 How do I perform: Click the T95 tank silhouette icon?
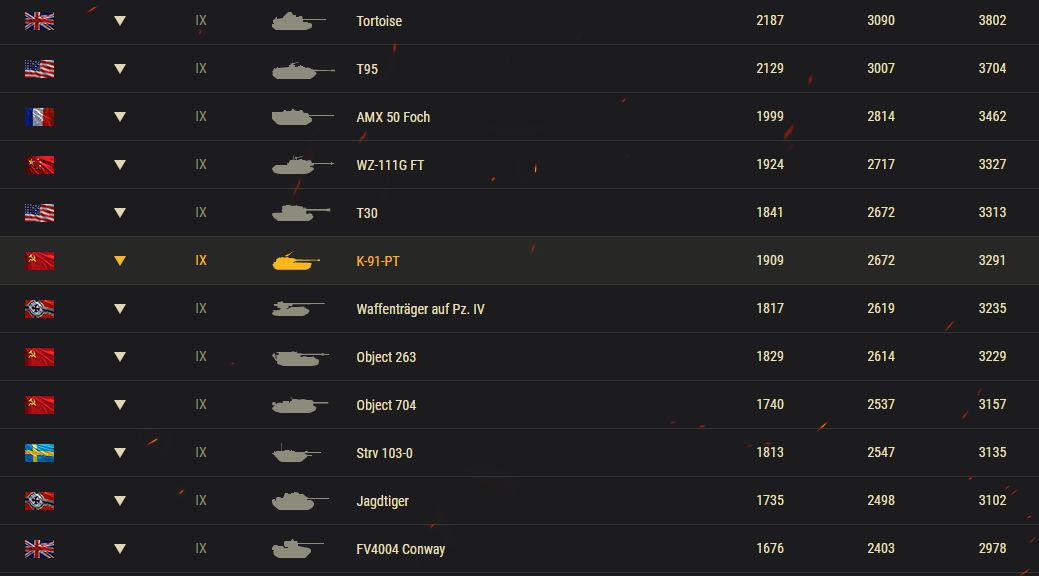[303, 70]
